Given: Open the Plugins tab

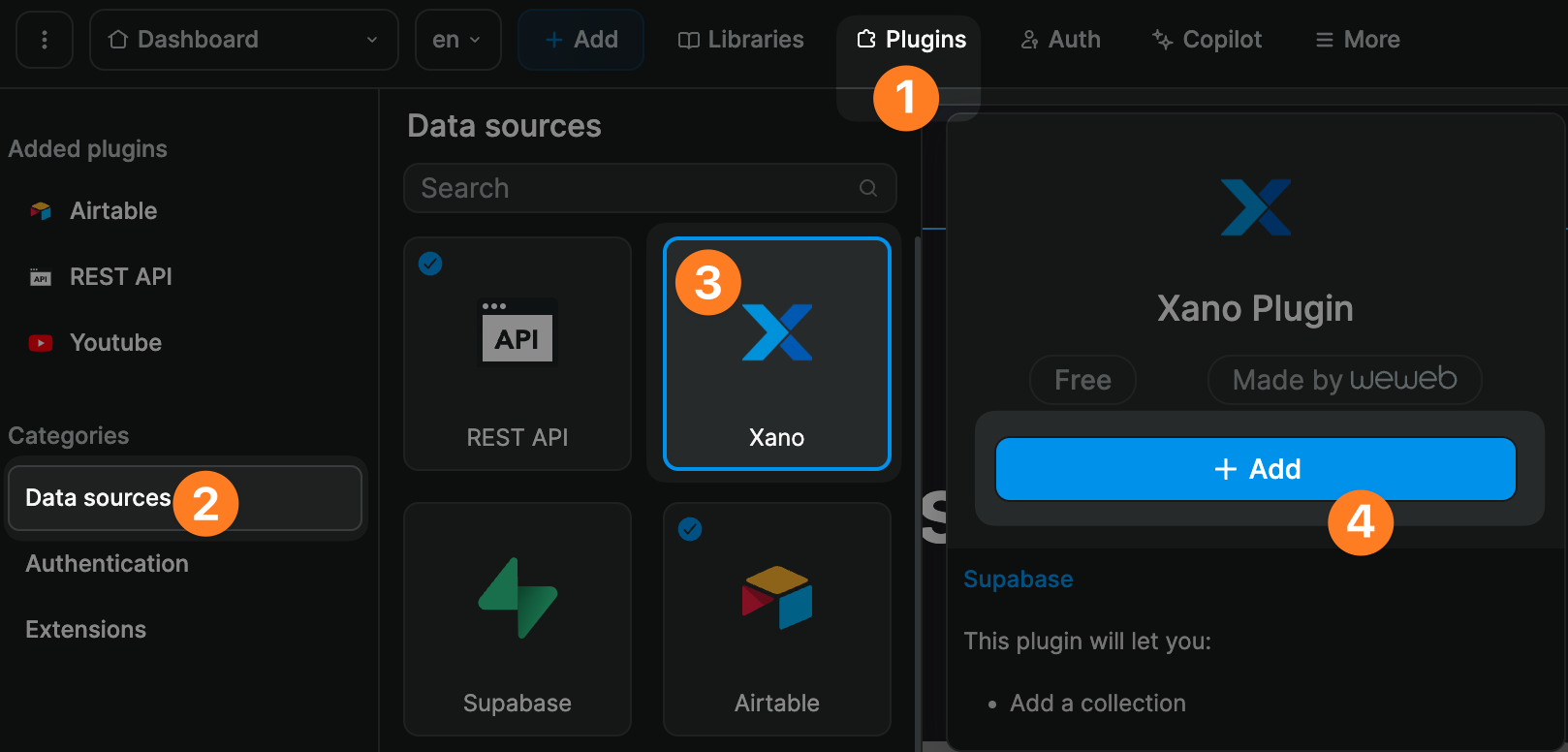Looking at the screenshot, I should pyautogui.click(x=911, y=40).
